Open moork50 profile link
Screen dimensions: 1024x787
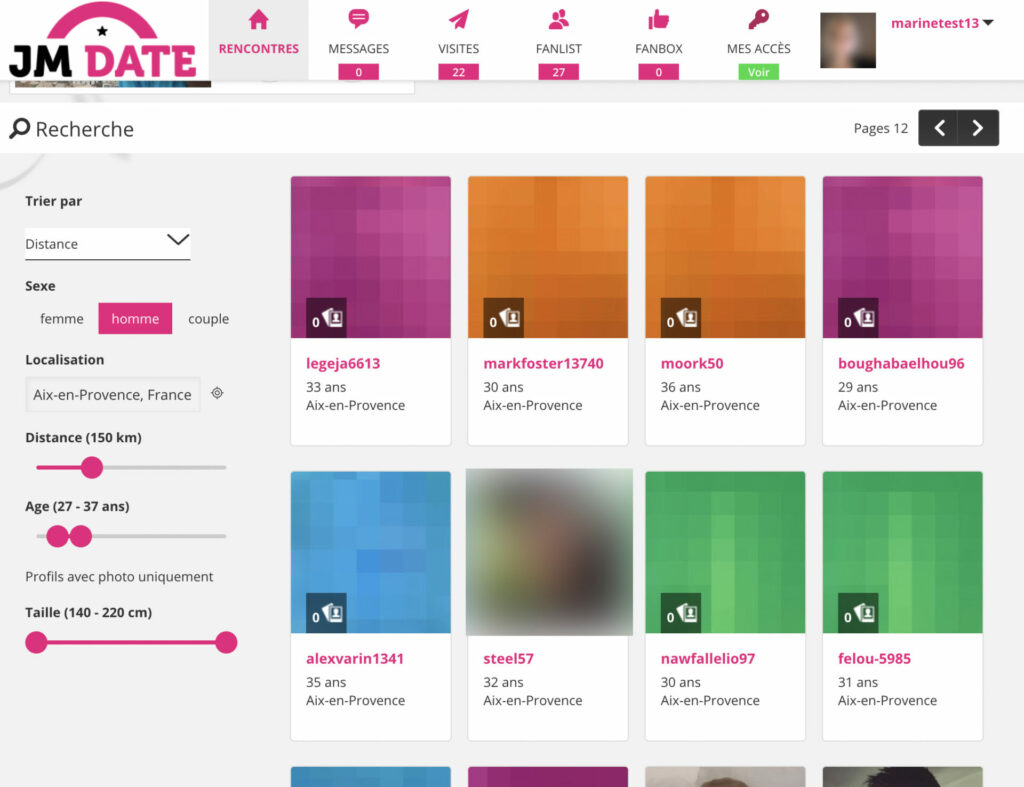click(x=692, y=363)
